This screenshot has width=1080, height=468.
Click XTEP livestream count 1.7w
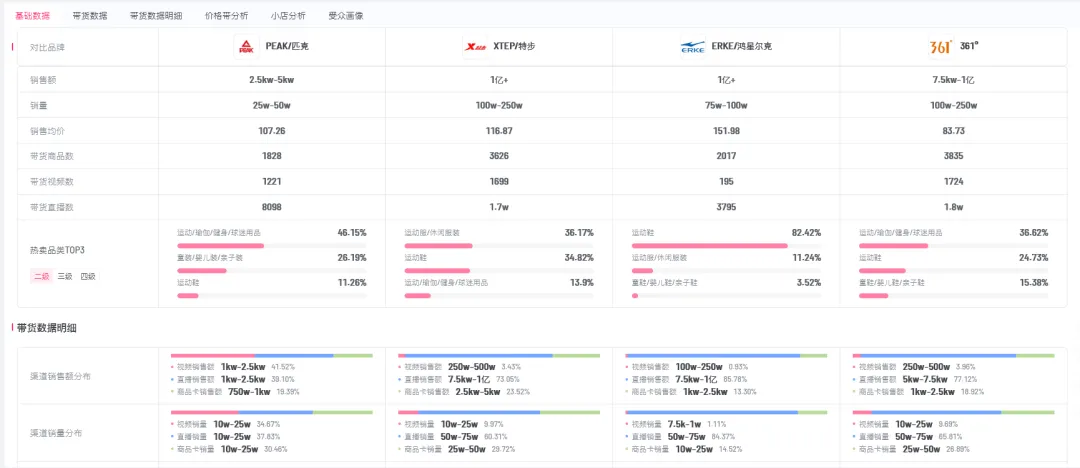[499, 207]
